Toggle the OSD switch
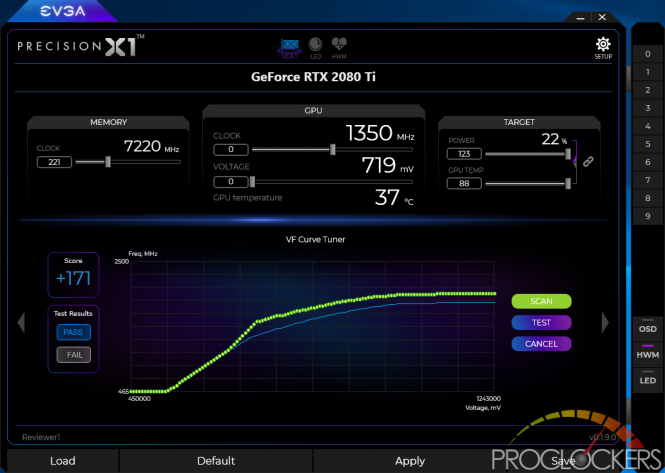Image resolution: width=665 pixels, height=473 pixels. (648, 327)
